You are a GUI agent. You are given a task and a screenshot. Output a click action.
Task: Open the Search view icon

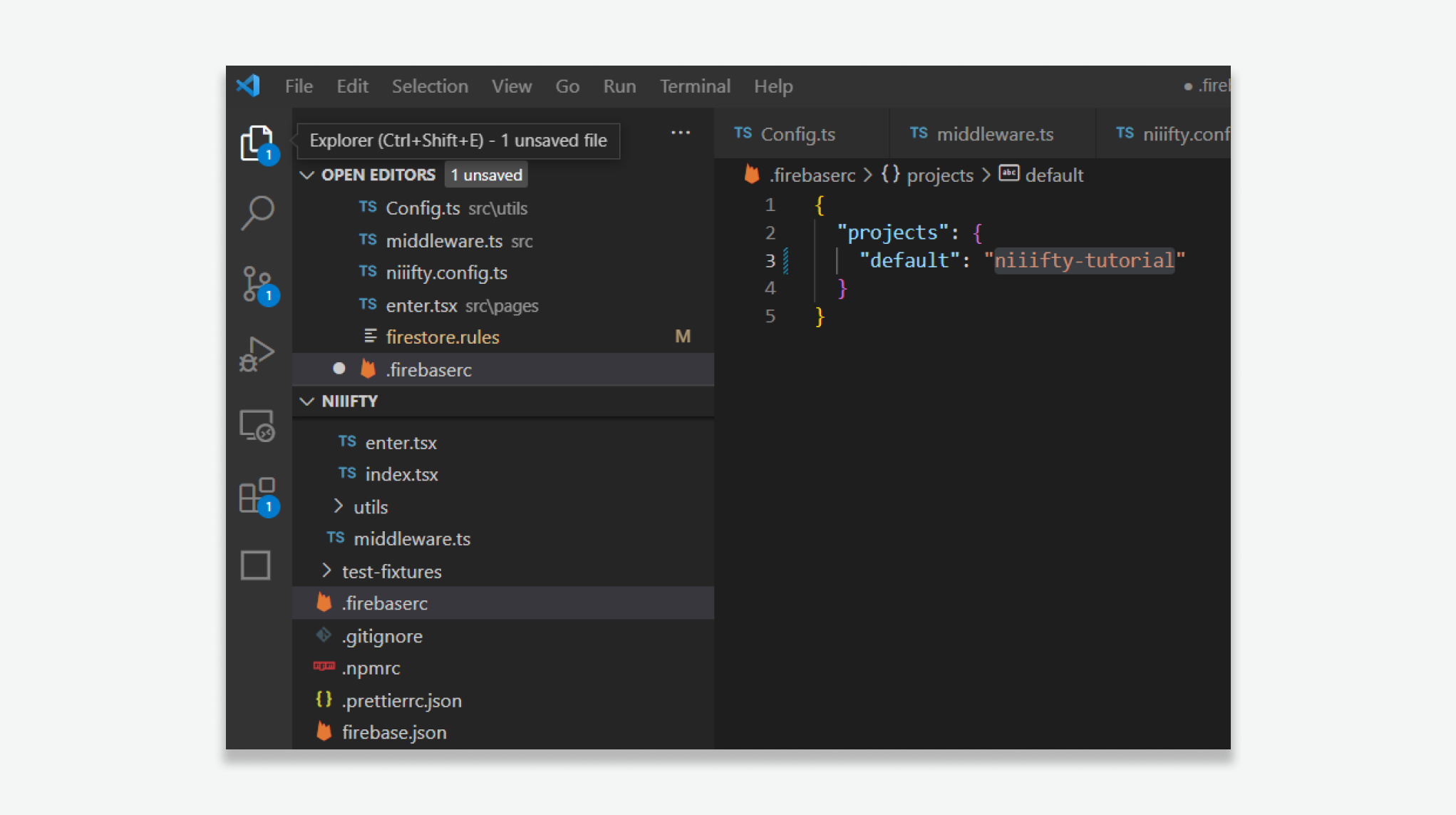[x=257, y=212]
